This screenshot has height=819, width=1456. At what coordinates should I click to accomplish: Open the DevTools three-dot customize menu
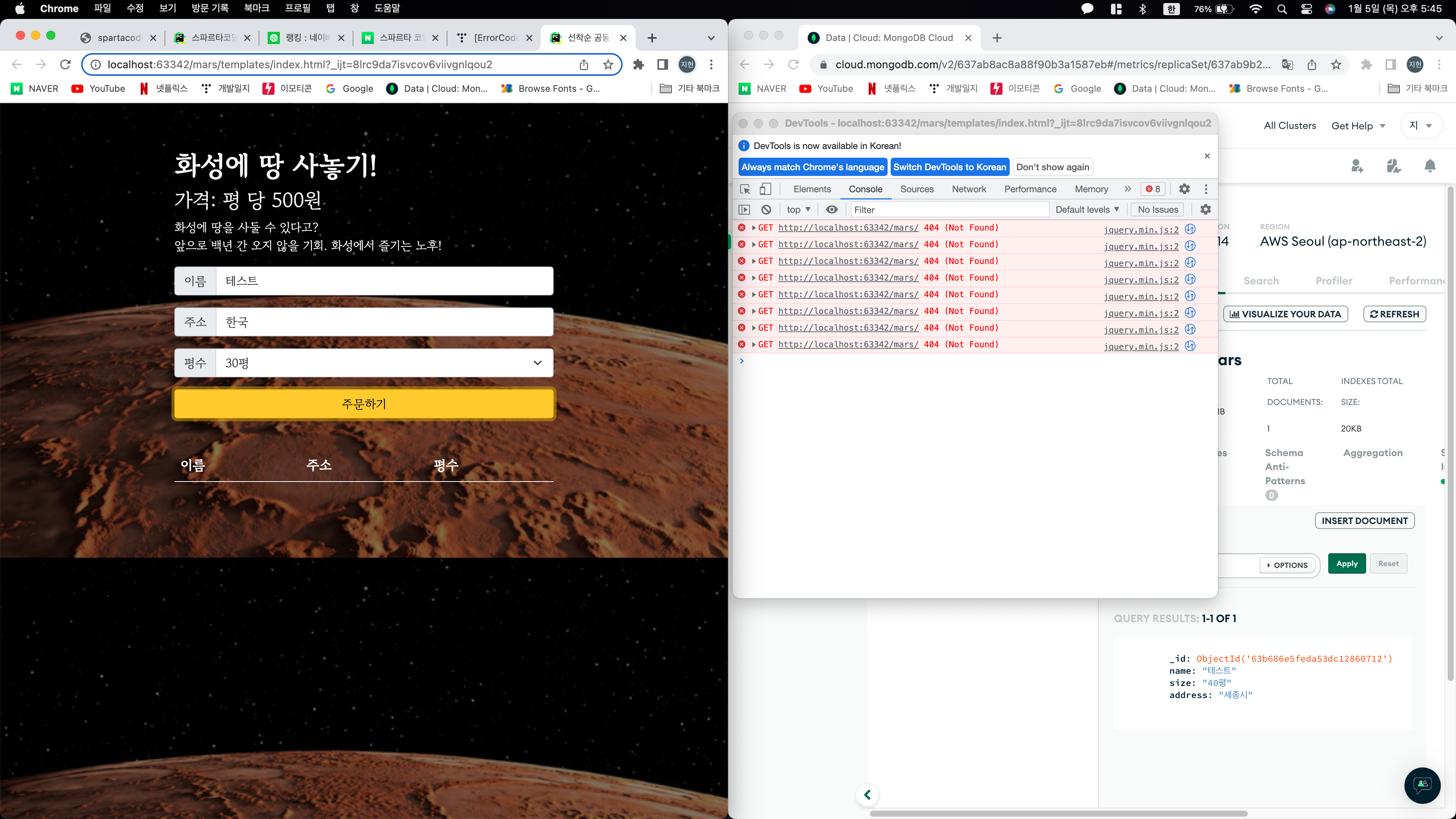(1206, 189)
